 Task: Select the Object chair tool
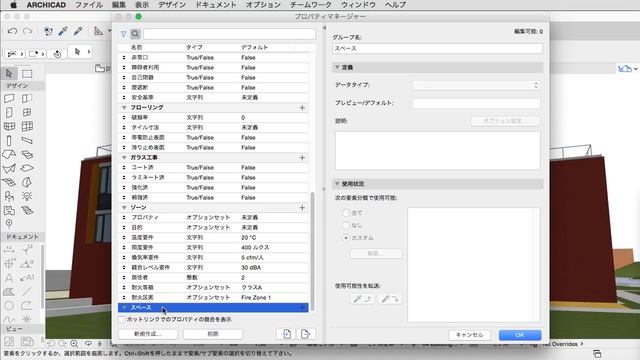[x=9, y=196]
